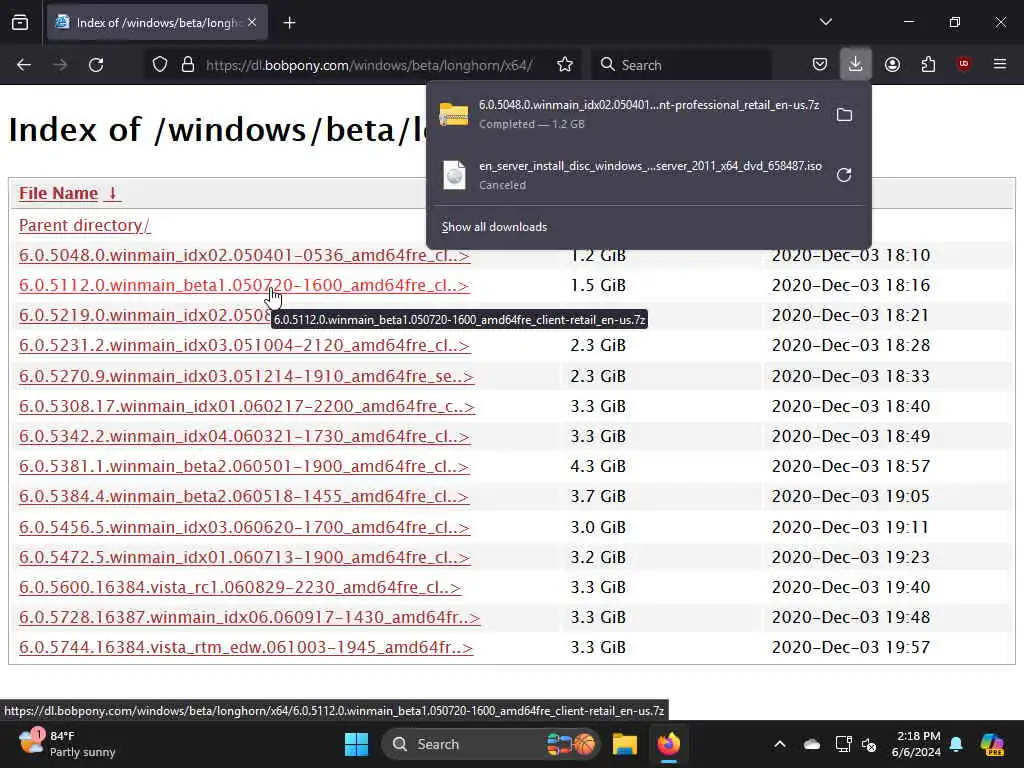Select canceled en_server_install_disc download entry
This screenshot has width=1024, height=768.
click(630, 175)
